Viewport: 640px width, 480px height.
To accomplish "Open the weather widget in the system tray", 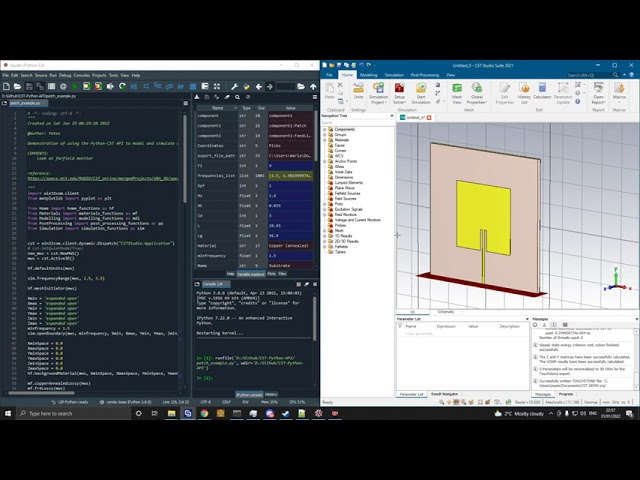I will 518,413.
